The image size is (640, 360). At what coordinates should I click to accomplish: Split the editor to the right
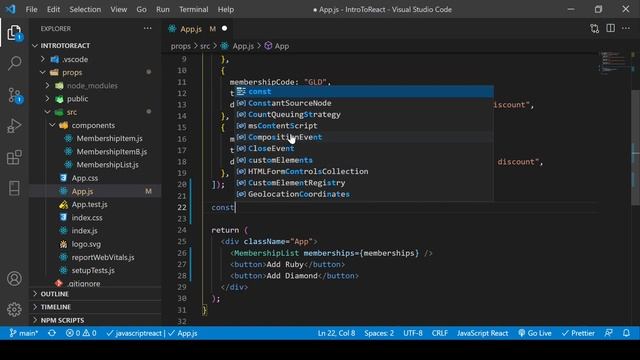(611, 28)
